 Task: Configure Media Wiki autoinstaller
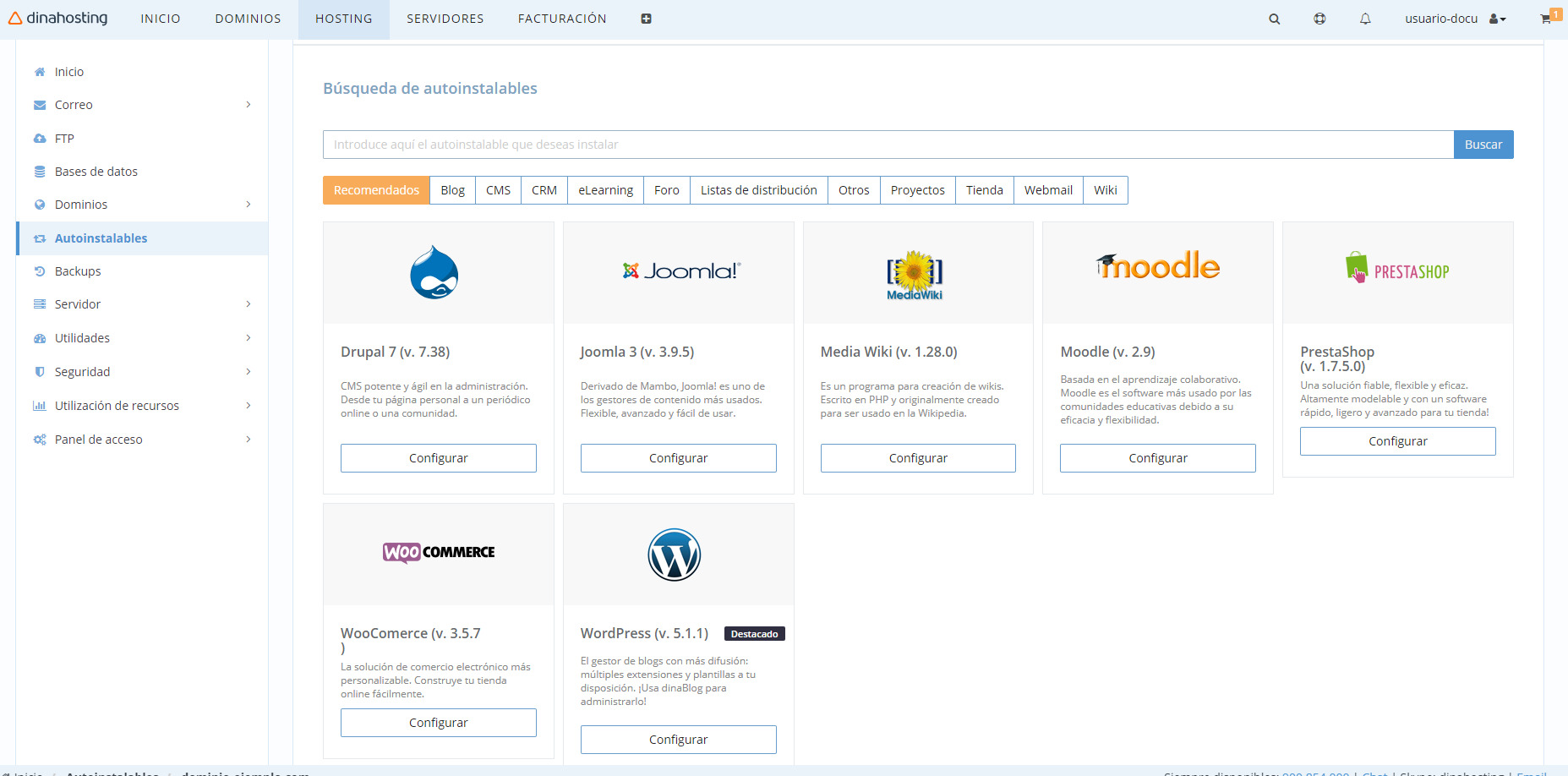(x=918, y=458)
